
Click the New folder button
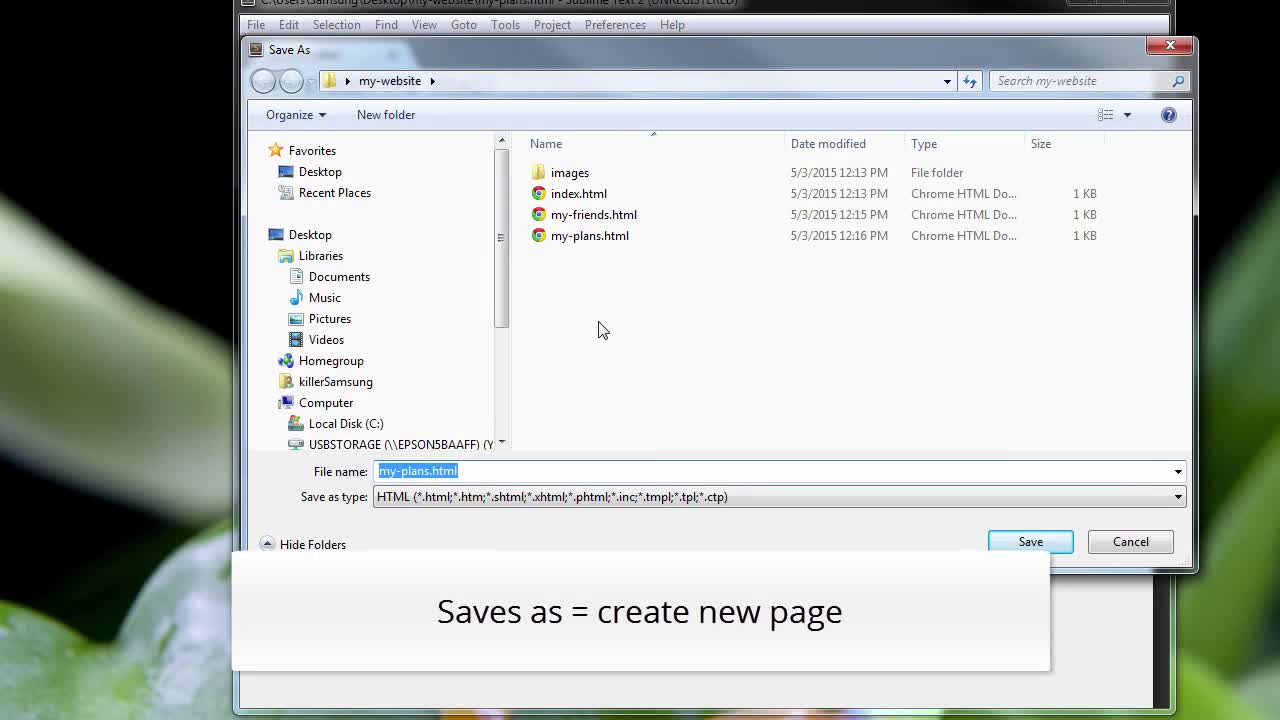(386, 115)
